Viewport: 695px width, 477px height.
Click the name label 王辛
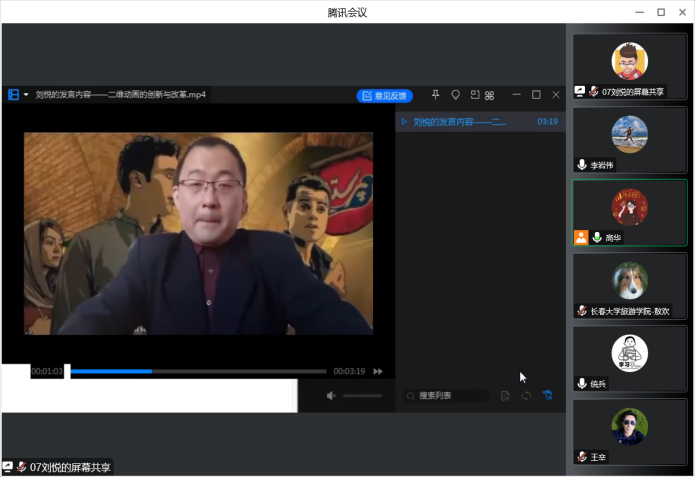tap(598, 457)
